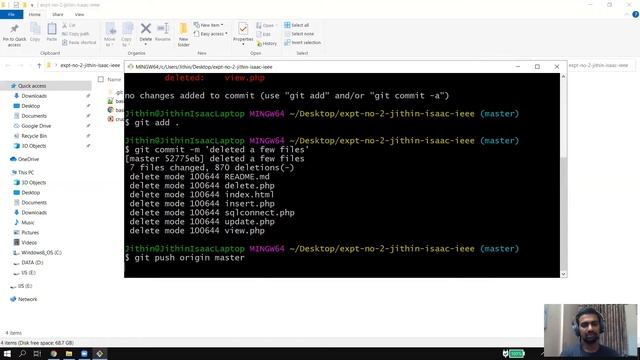This screenshot has height=360, width=640.
Task: Open Videos under This PC
Action: tap(29, 243)
